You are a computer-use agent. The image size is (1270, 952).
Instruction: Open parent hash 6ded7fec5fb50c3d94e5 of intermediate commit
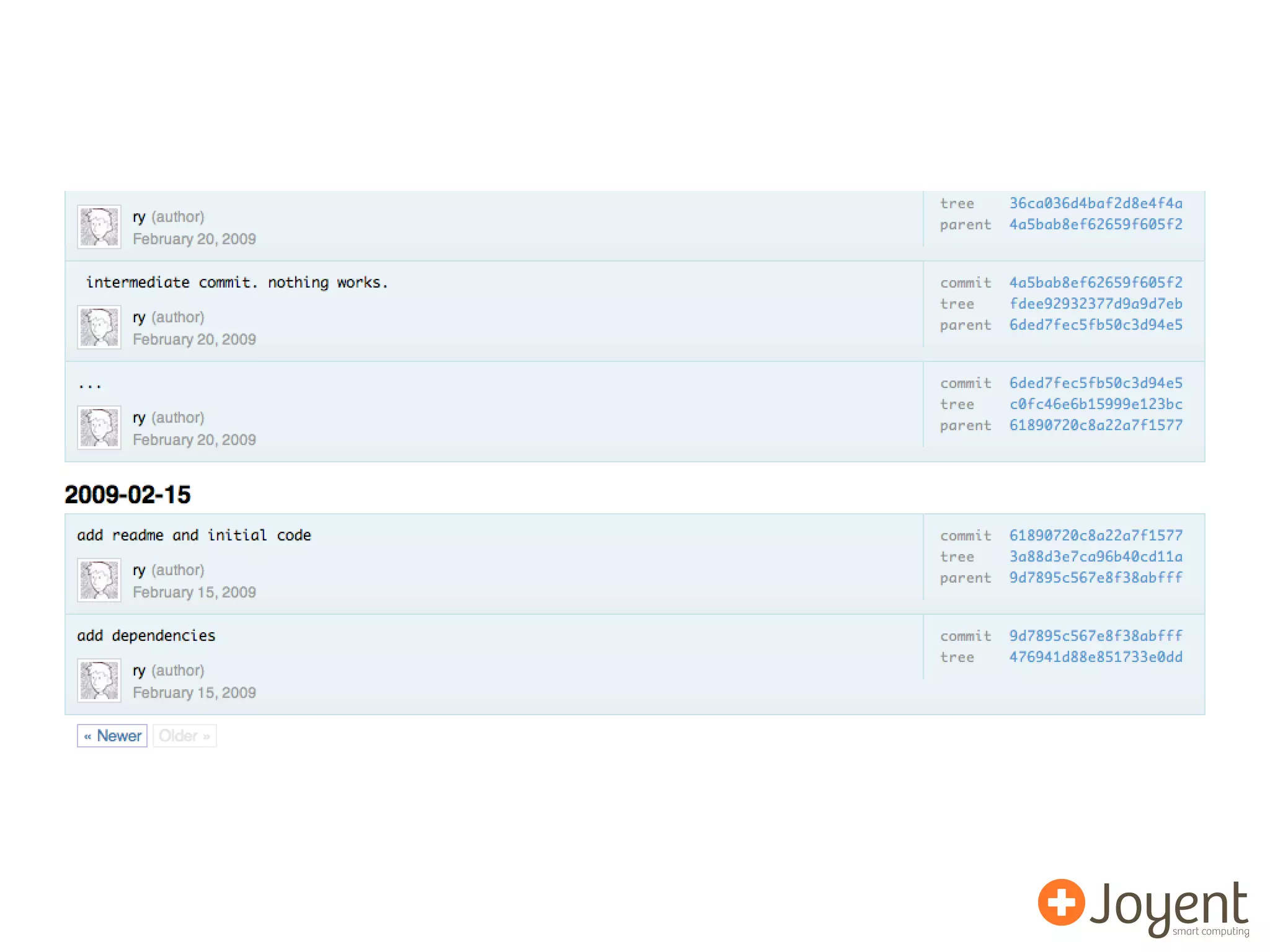pos(1095,325)
